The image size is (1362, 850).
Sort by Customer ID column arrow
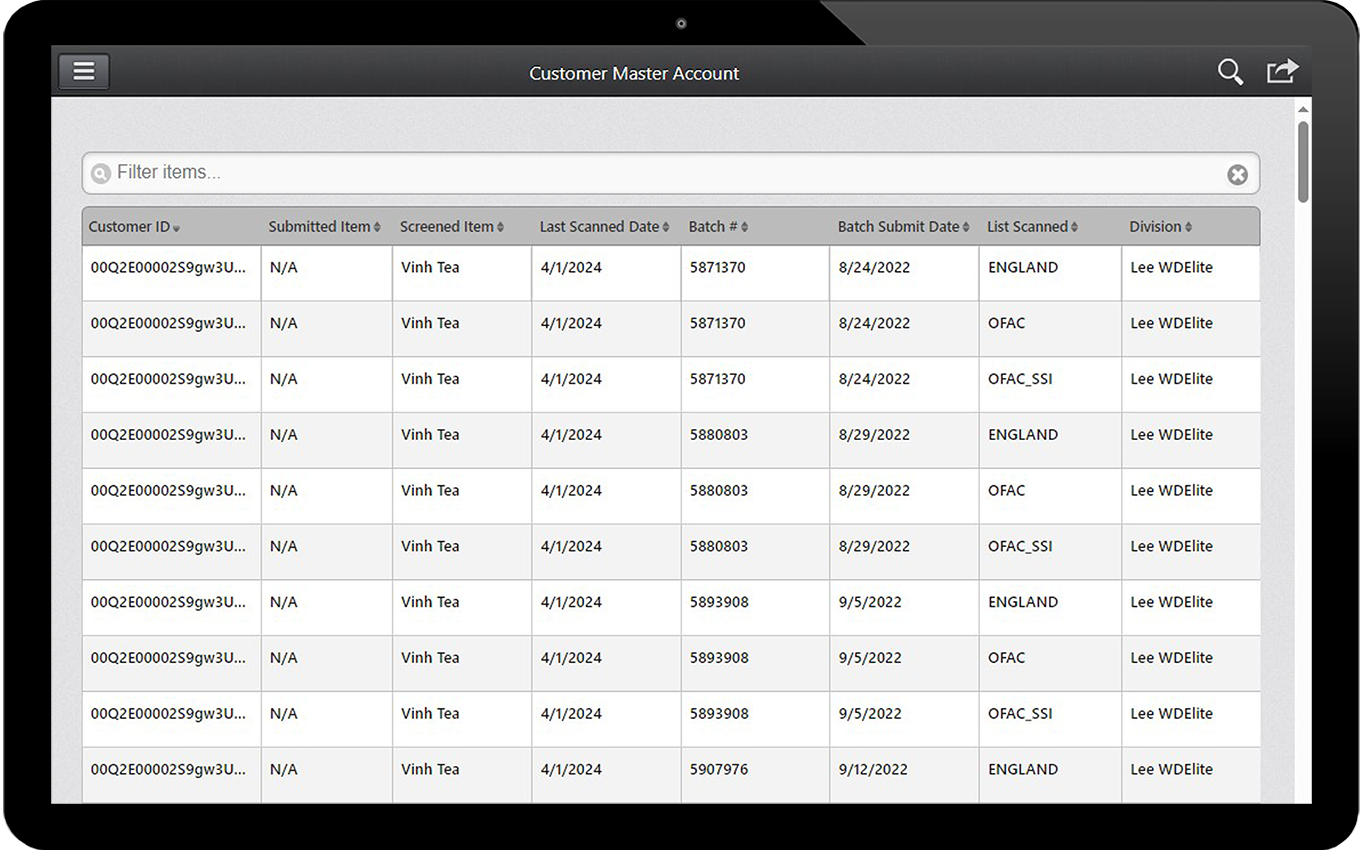[x=177, y=228]
